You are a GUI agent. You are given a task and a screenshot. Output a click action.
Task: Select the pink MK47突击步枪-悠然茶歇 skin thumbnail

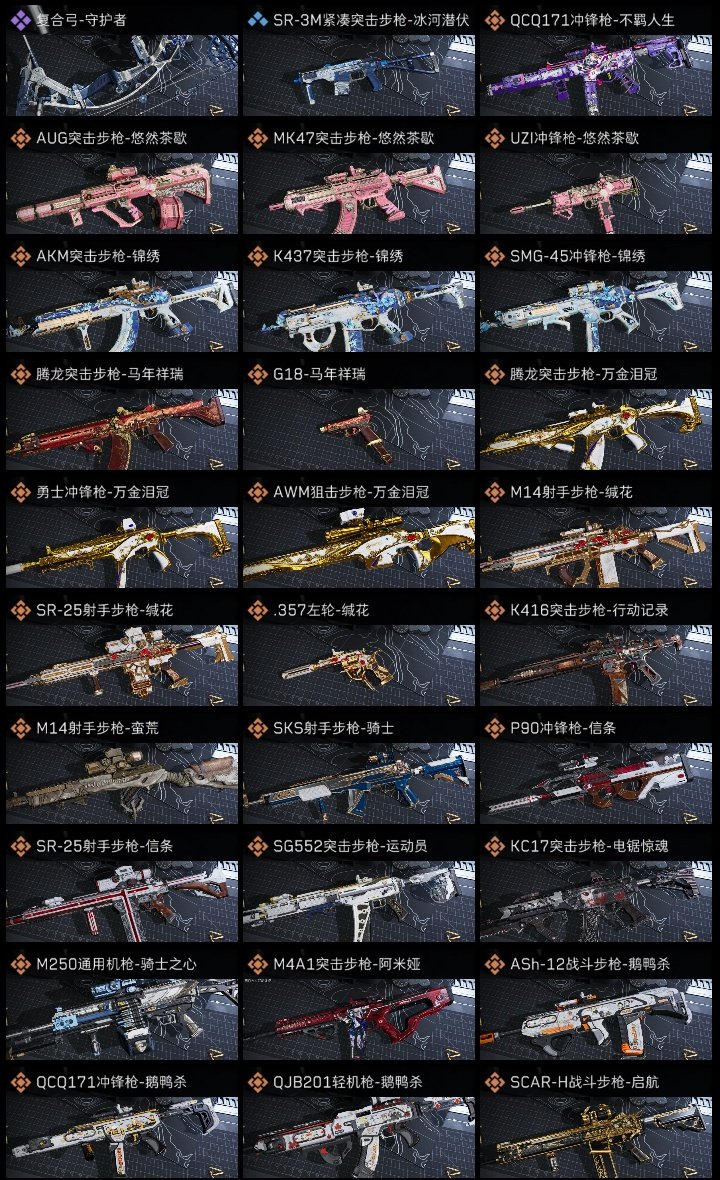pos(359,193)
